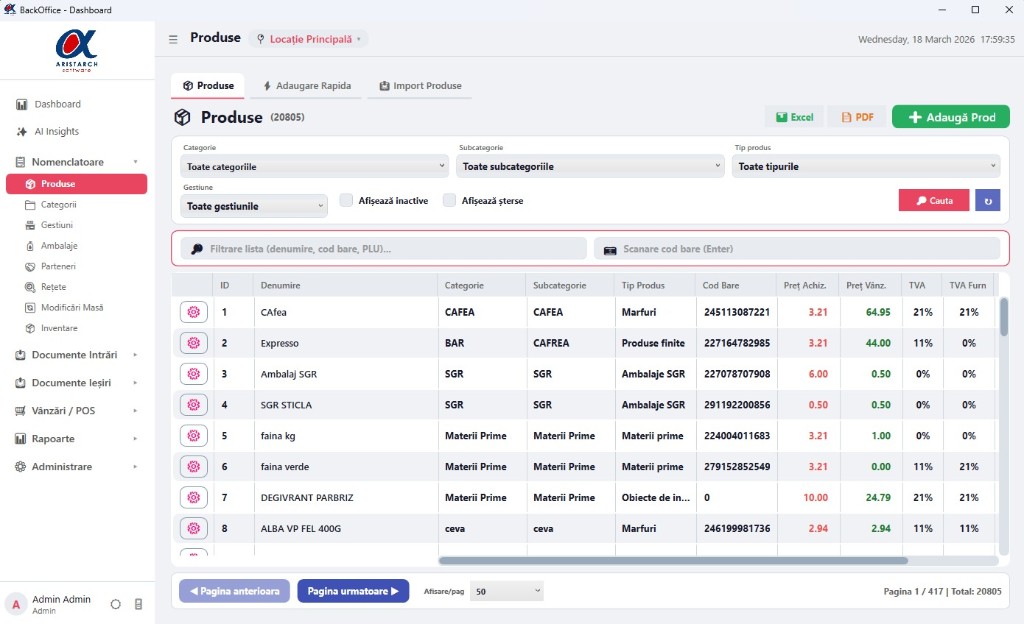The width and height of the screenshot is (1024, 624).
Task: Click the gear icon for CAfea row
Action: pyautogui.click(x=193, y=312)
